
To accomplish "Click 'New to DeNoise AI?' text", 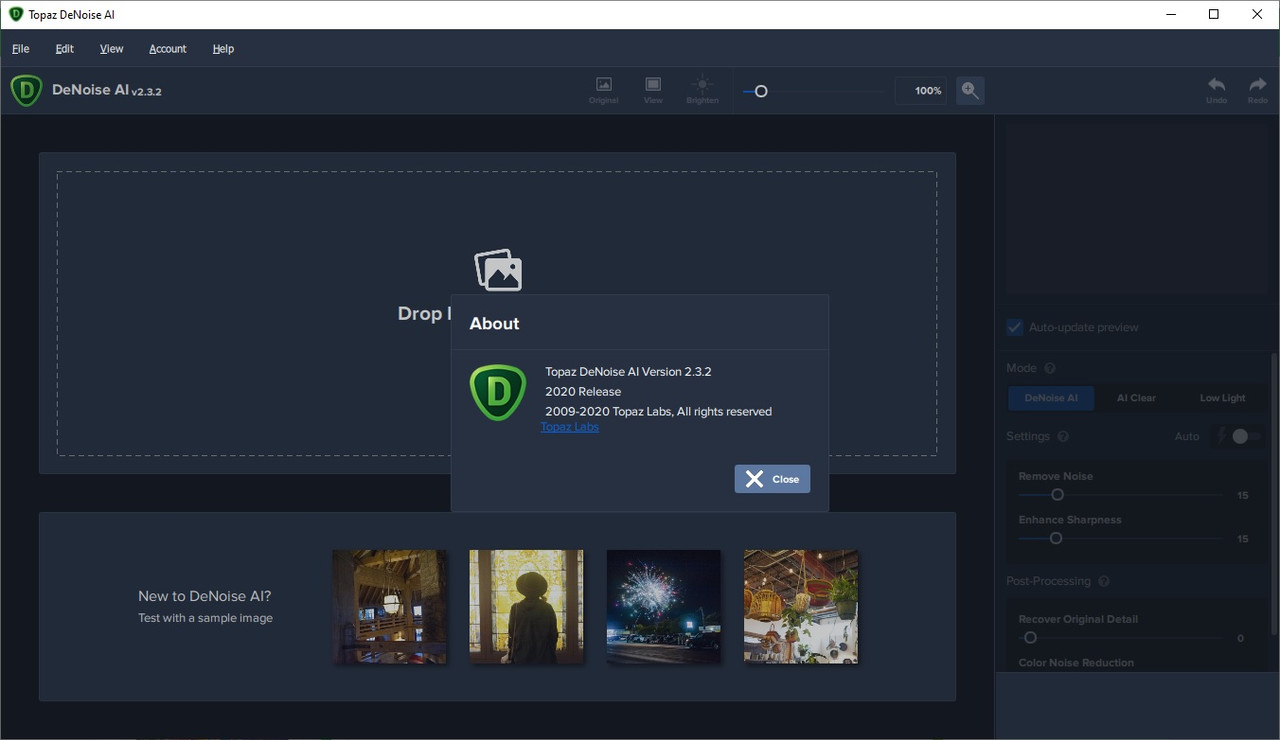I will pos(205,596).
